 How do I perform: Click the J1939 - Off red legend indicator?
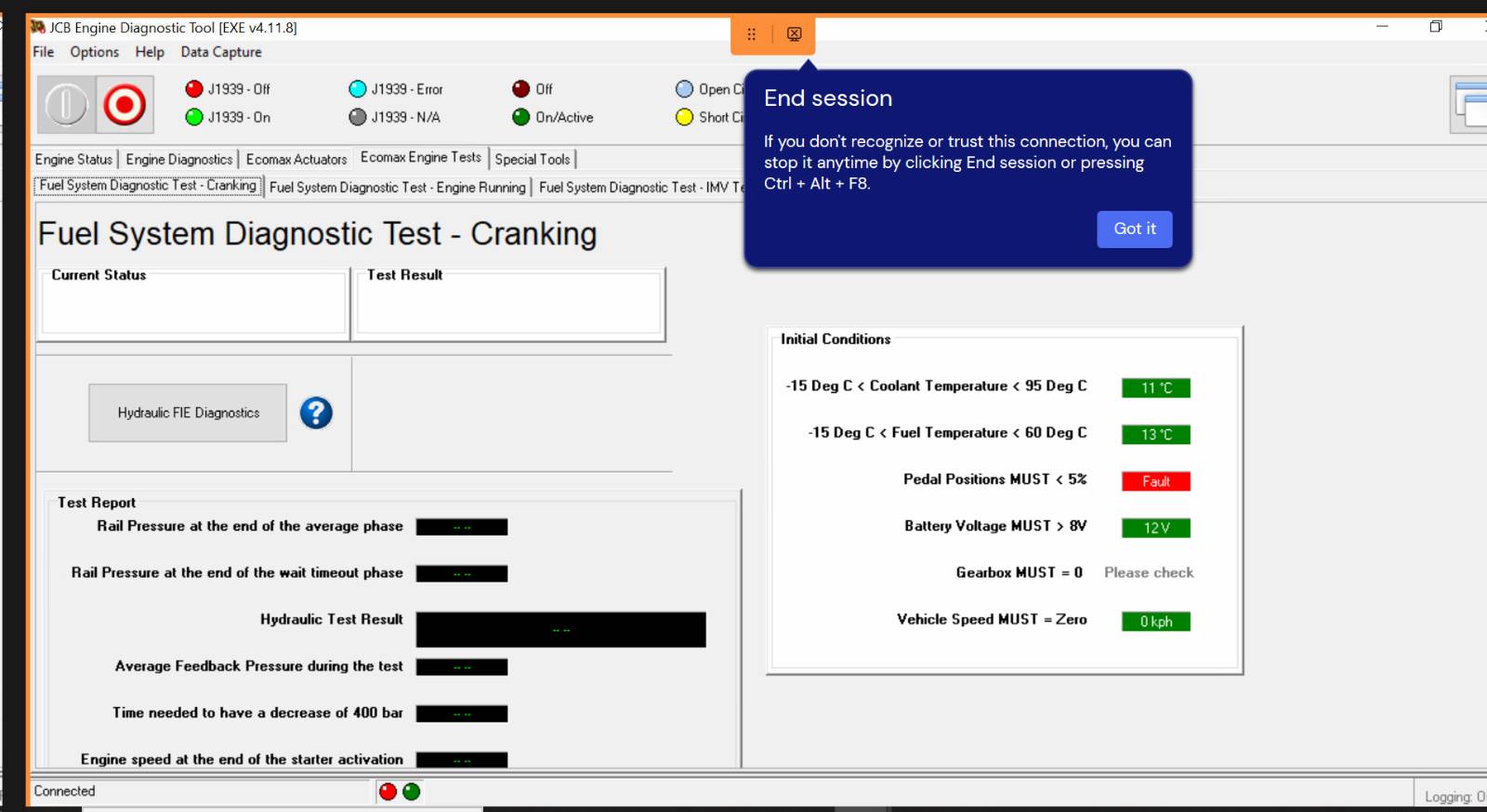coord(193,89)
